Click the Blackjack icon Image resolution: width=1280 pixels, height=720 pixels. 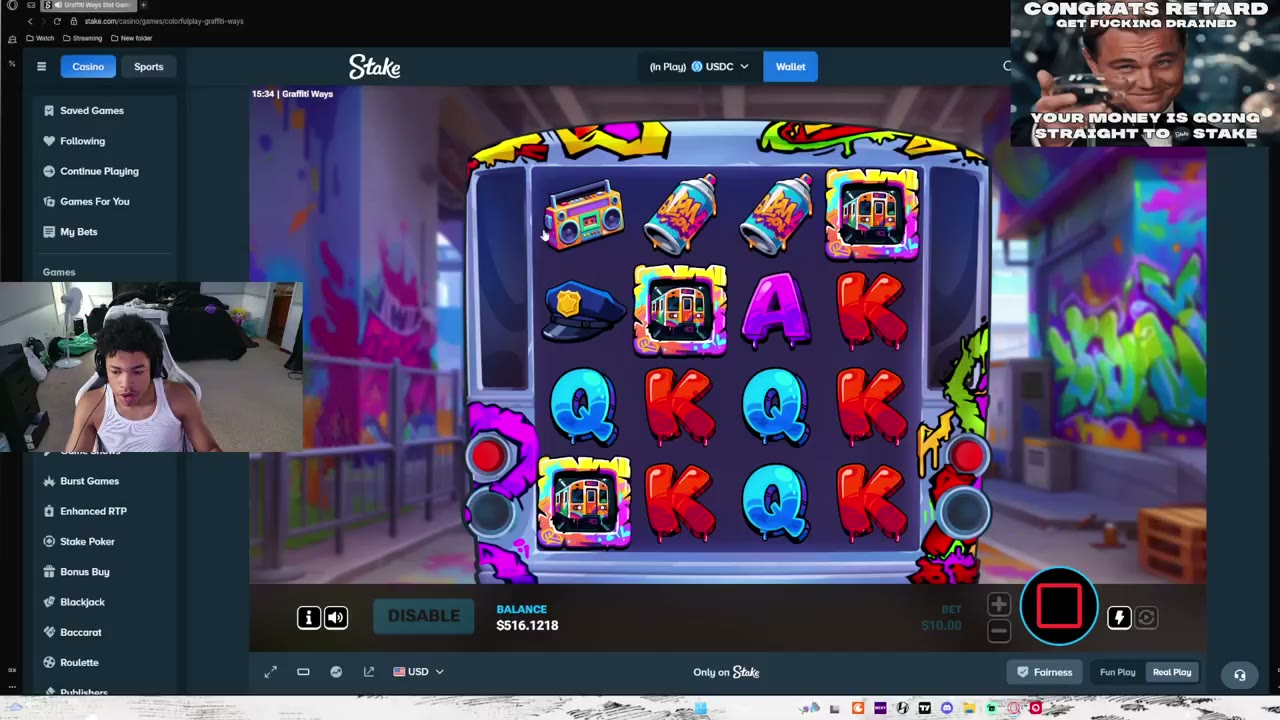coord(49,602)
